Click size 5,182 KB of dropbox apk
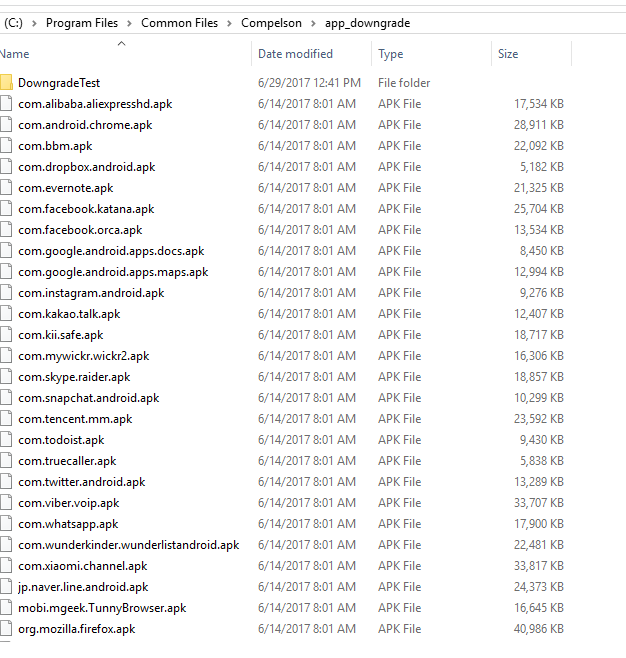Image resolution: width=626 pixels, height=658 pixels. 542,167
